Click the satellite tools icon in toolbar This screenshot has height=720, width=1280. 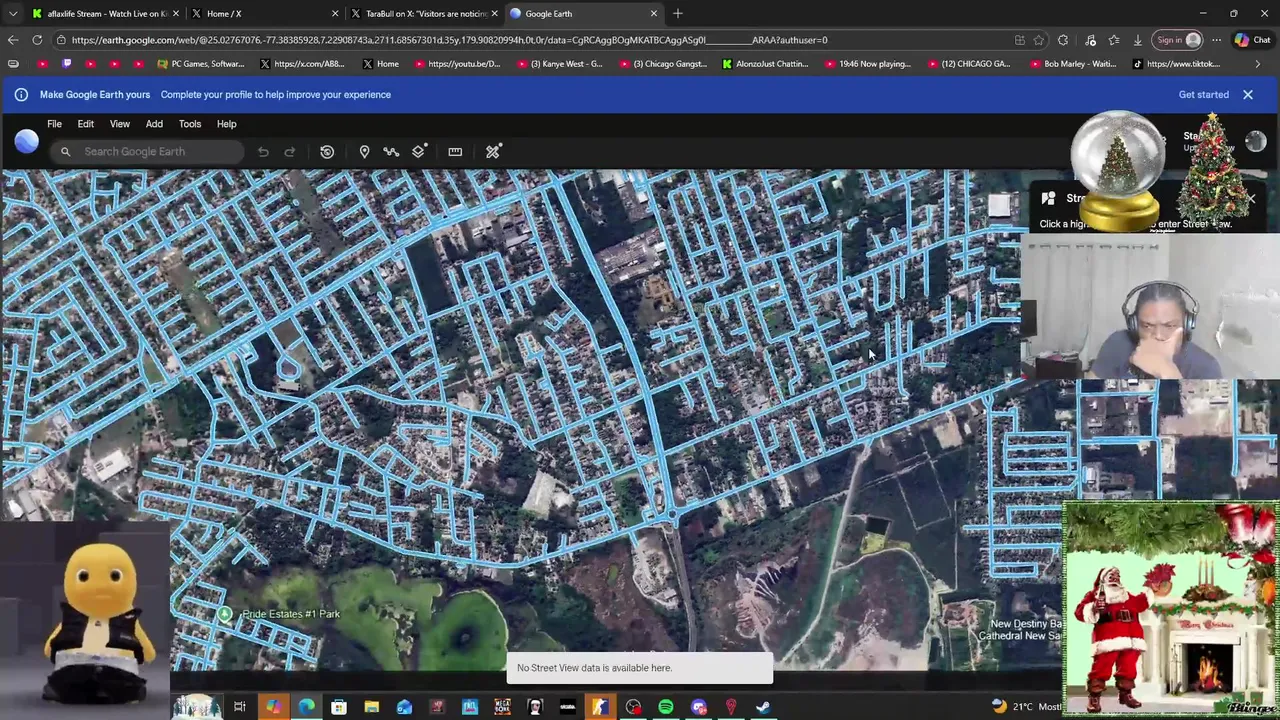(x=493, y=152)
